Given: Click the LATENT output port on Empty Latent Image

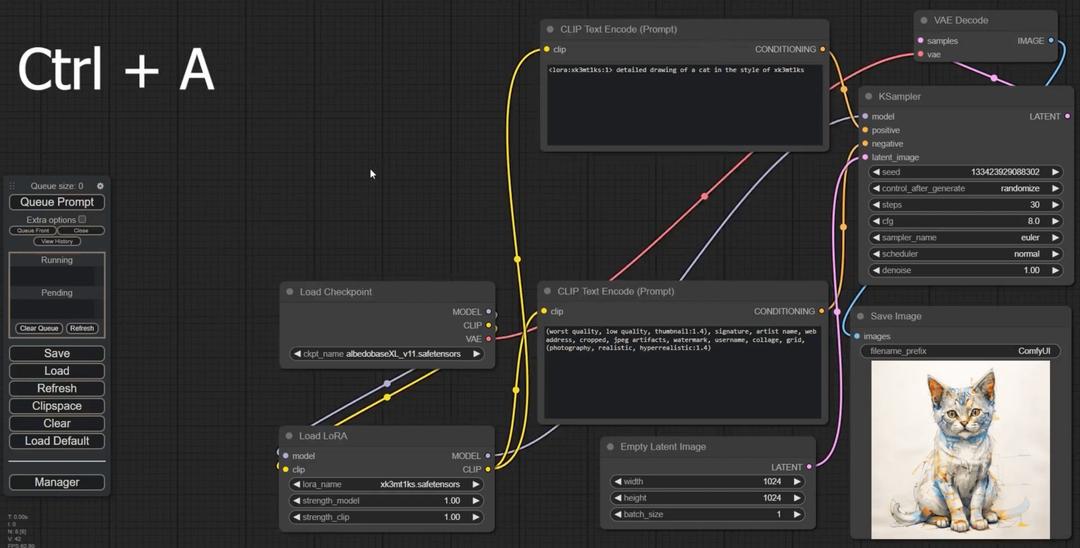Looking at the screenshot, I should pyautogui.click(x=809, y=467).
